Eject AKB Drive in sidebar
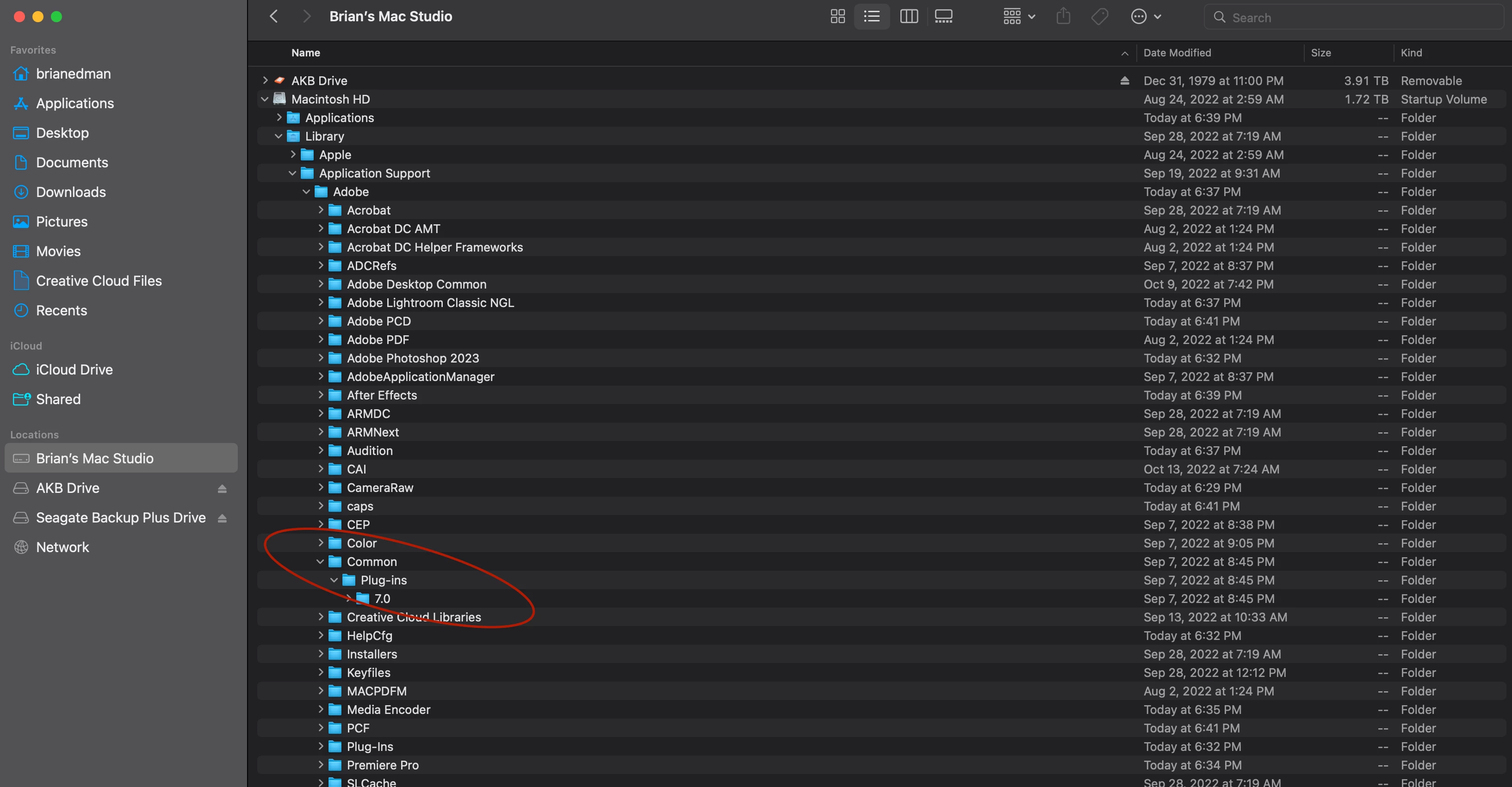 pyautogui.click(x=222, y=488)
